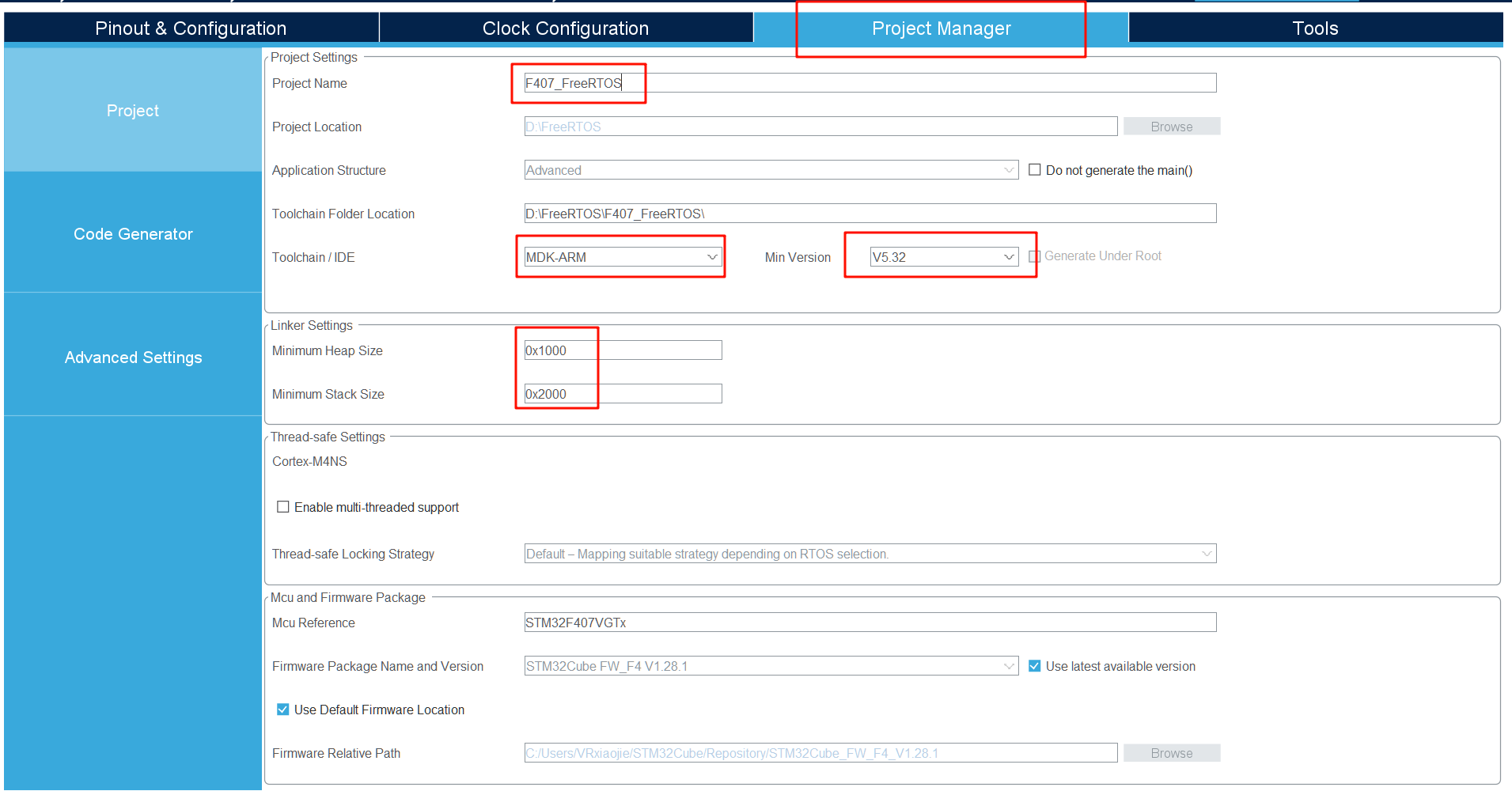
Task: Click Browse next to Project Location
Action: [x=1172, y=127]
